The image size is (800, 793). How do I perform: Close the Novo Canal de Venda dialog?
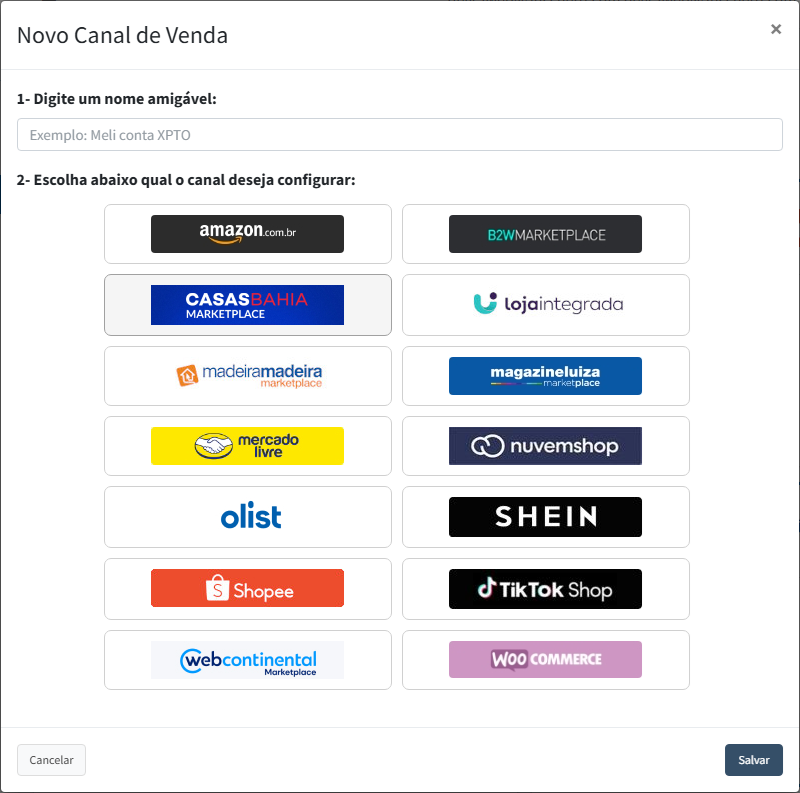coord(776,29)
